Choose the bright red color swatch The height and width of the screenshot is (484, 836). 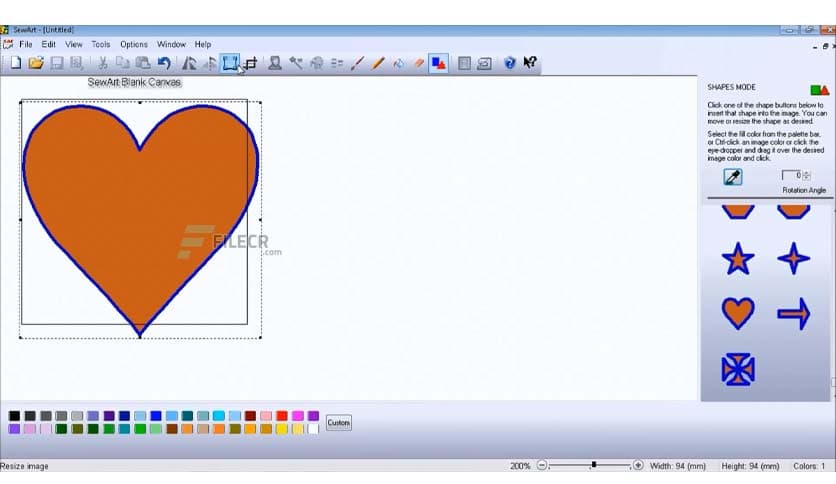282,416
